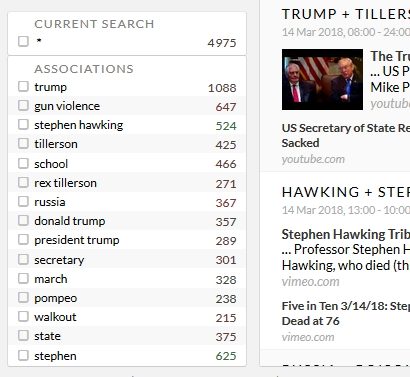Open the Stephen Hawking Tribute vimeo link

click(x=346, y=250)
